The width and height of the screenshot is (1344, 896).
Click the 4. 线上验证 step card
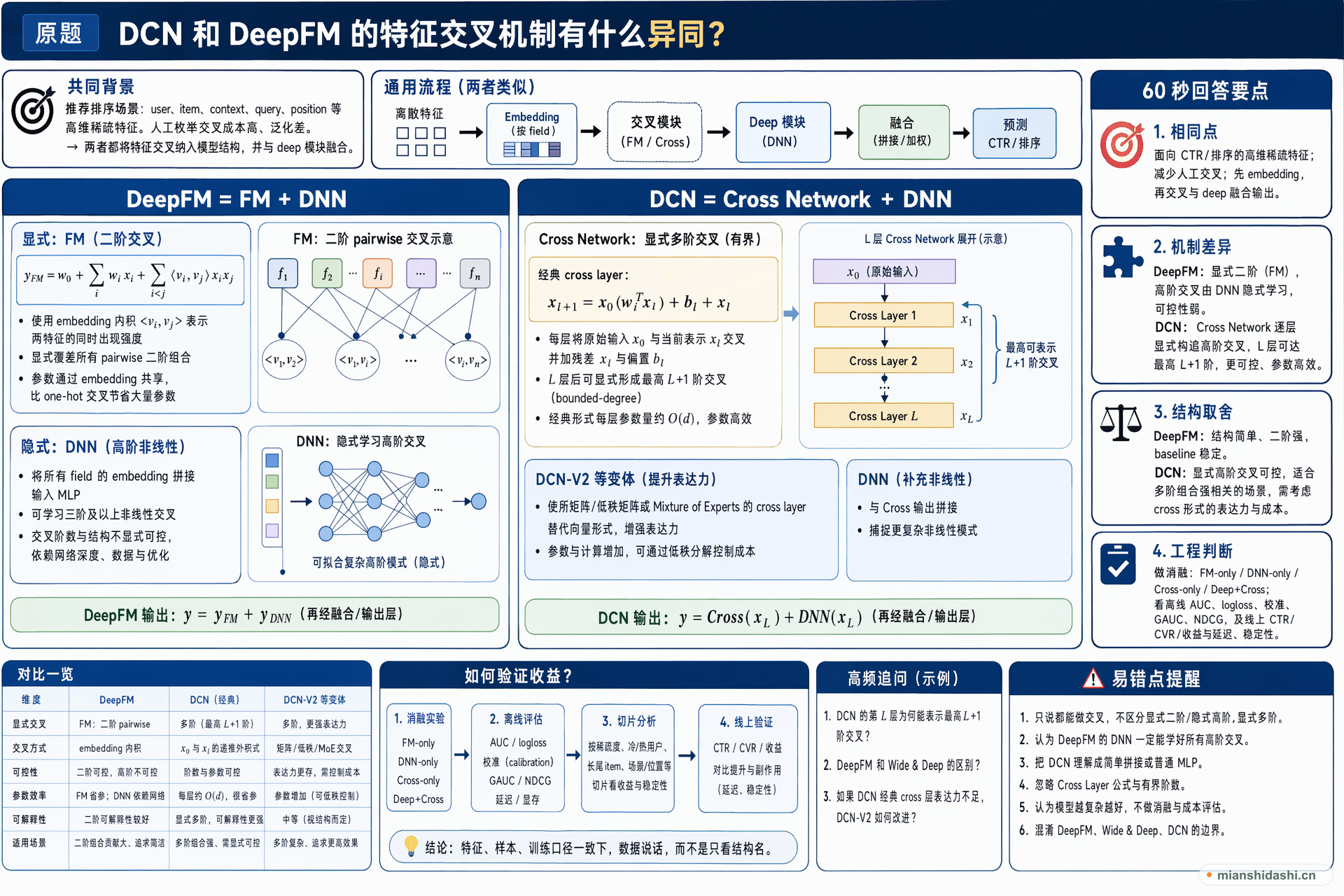click(x=748, y=758)
